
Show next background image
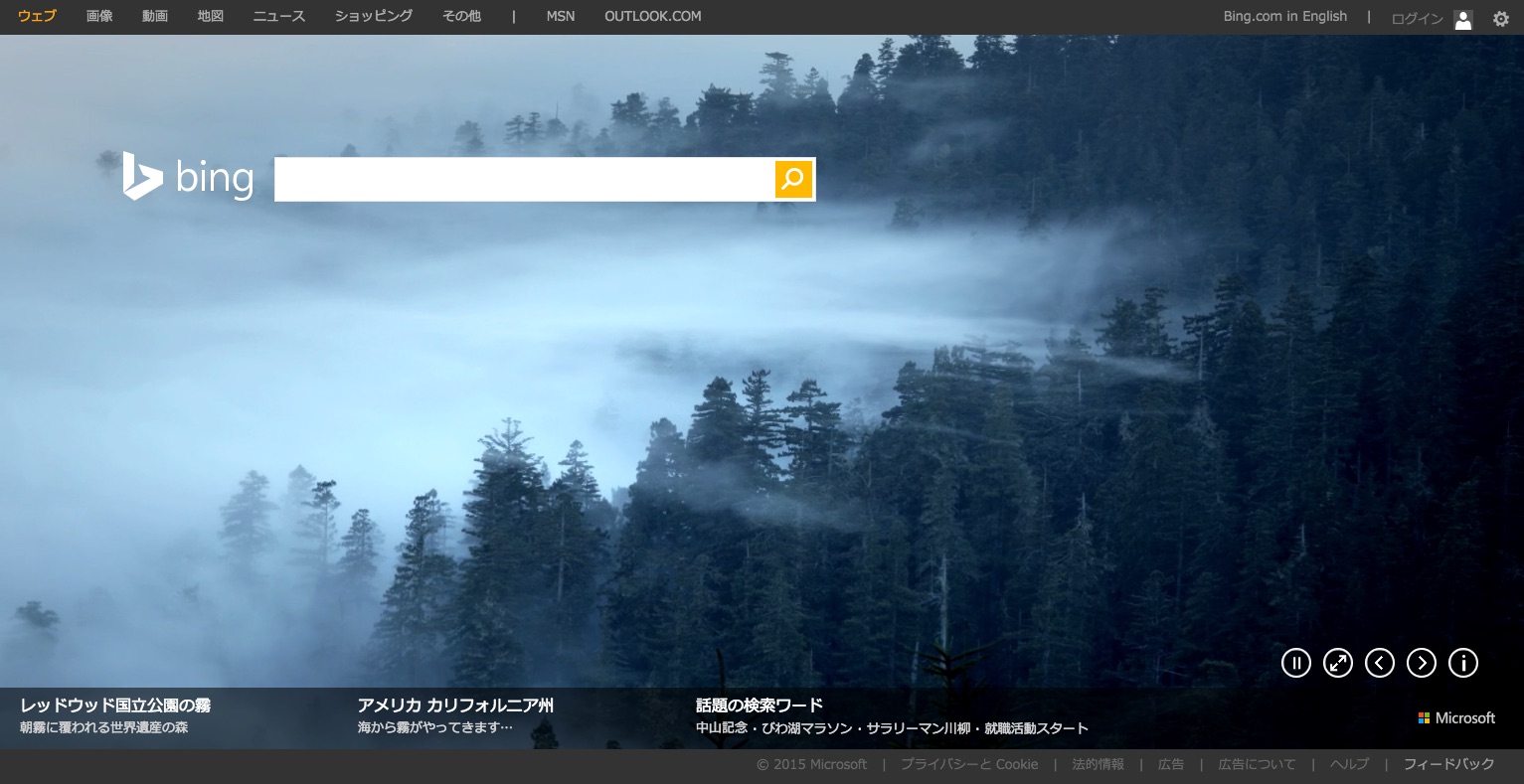1422,663
